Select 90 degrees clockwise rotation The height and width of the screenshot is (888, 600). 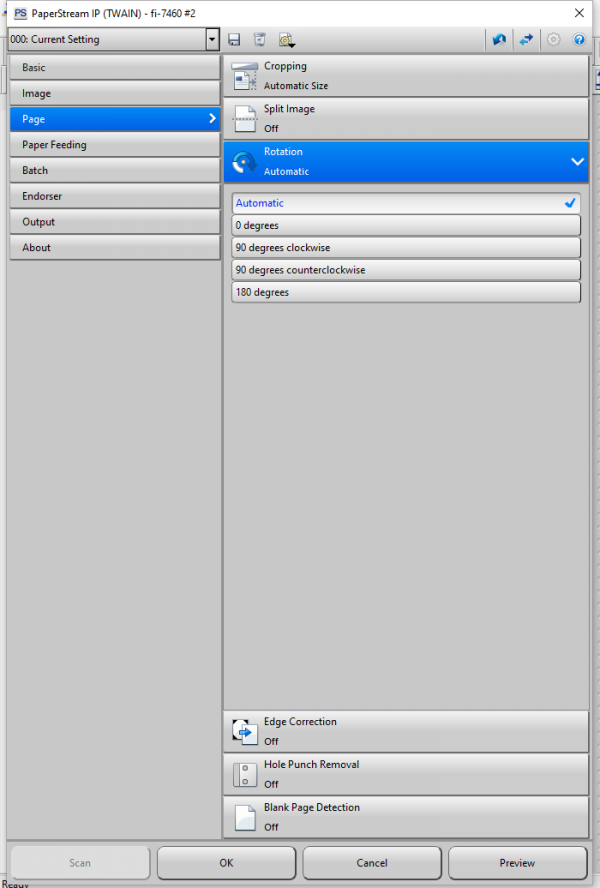405,248
